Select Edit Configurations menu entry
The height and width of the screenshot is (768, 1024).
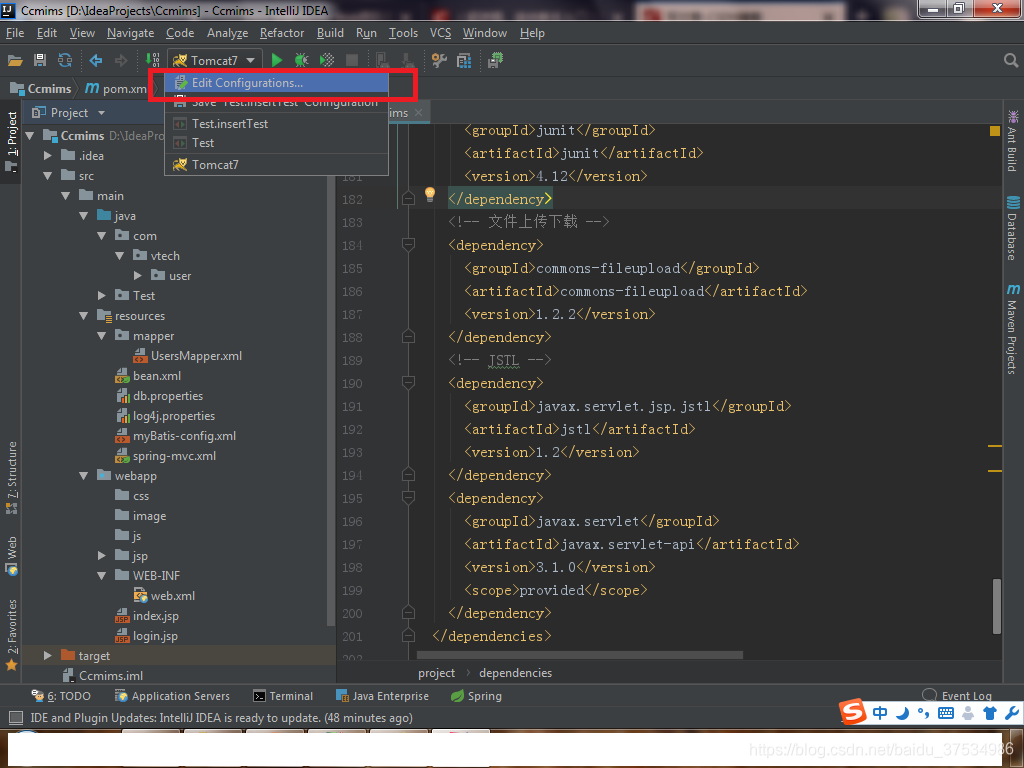pyautogui.click(x=276, y=83)
